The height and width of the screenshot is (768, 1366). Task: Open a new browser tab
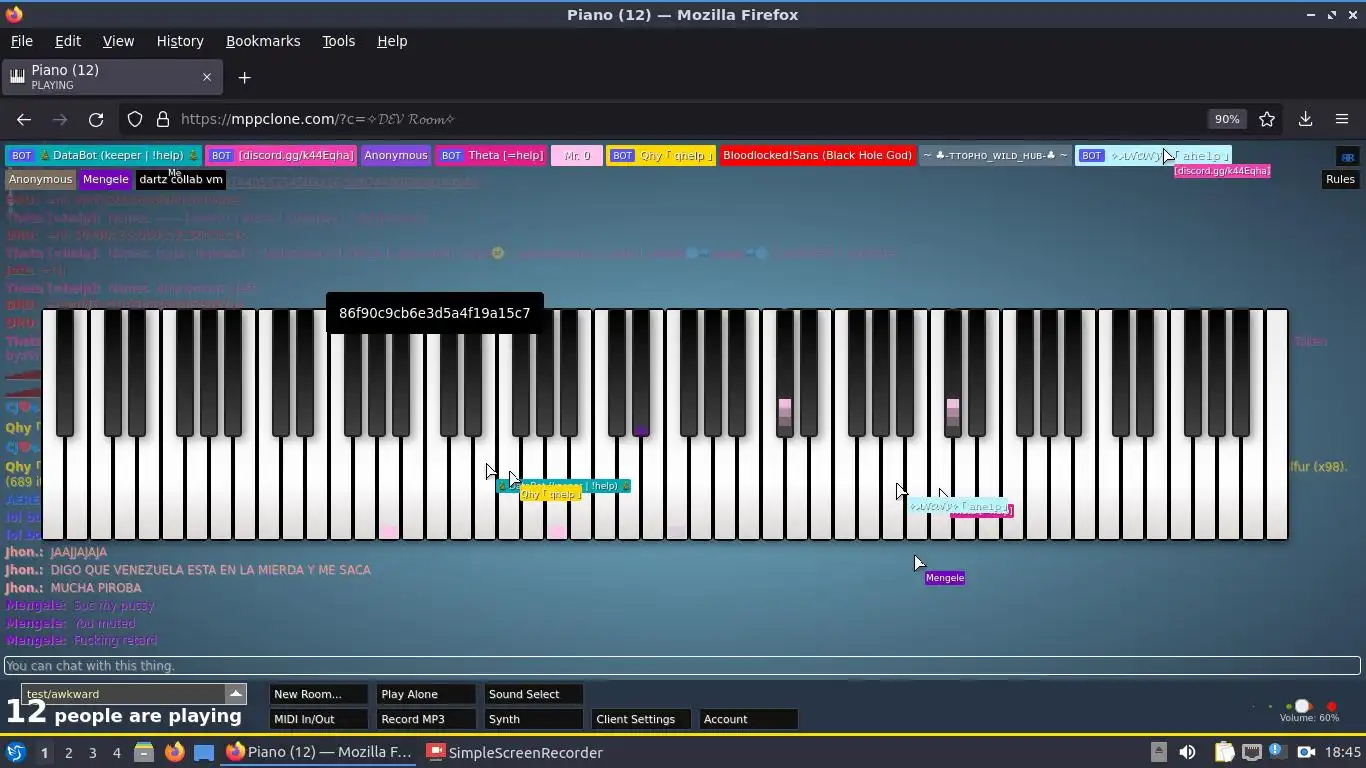tap(244, 77)
